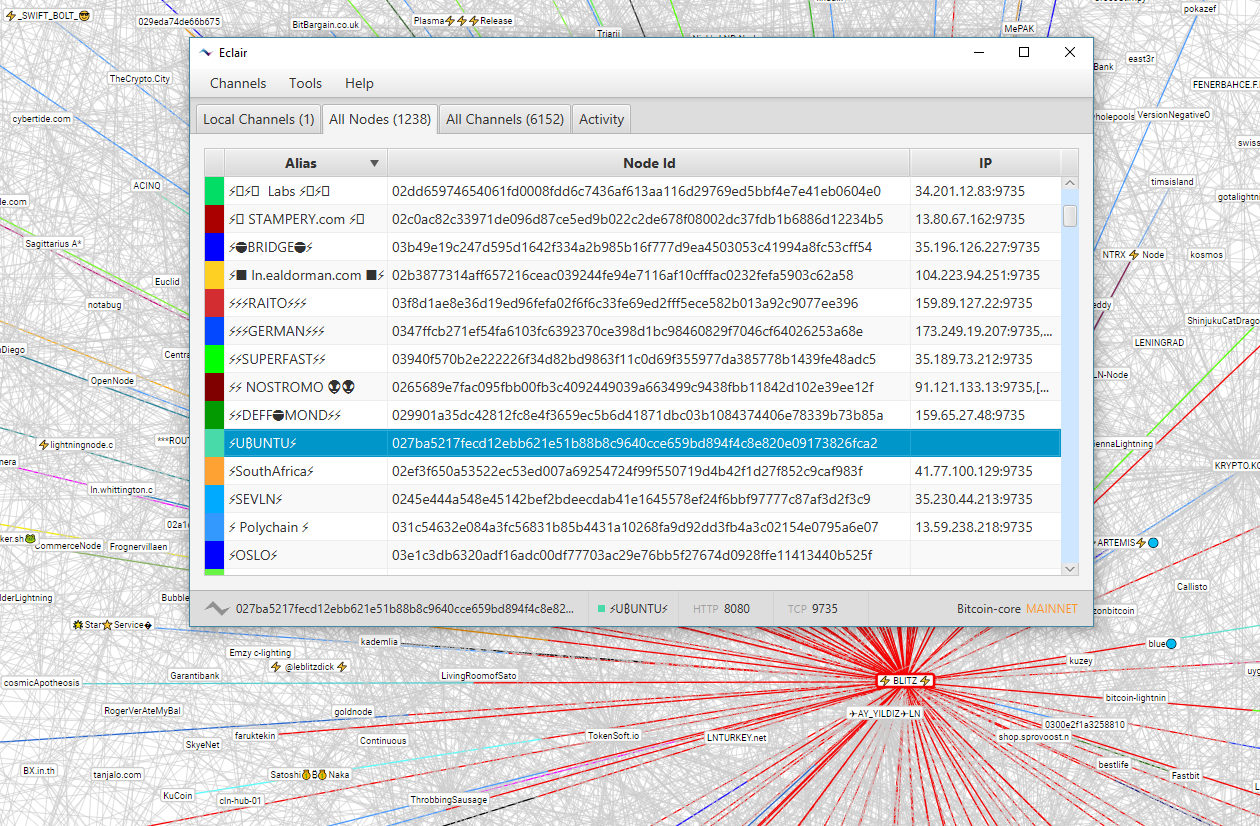Click the dark red swatch of STAMPERY.com row
The width and height of the screenshot is (1260, 826).
214,219
